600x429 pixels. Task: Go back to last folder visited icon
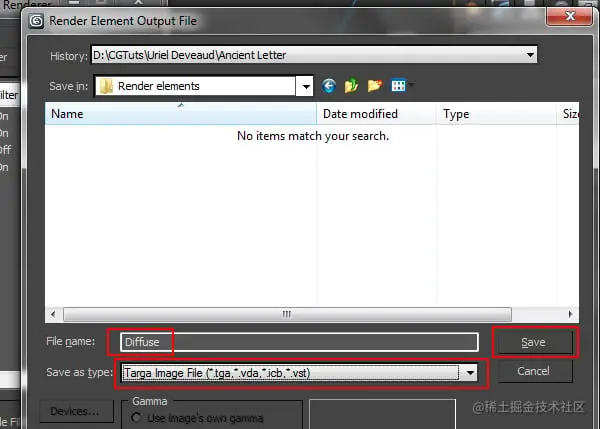point(329,86)
